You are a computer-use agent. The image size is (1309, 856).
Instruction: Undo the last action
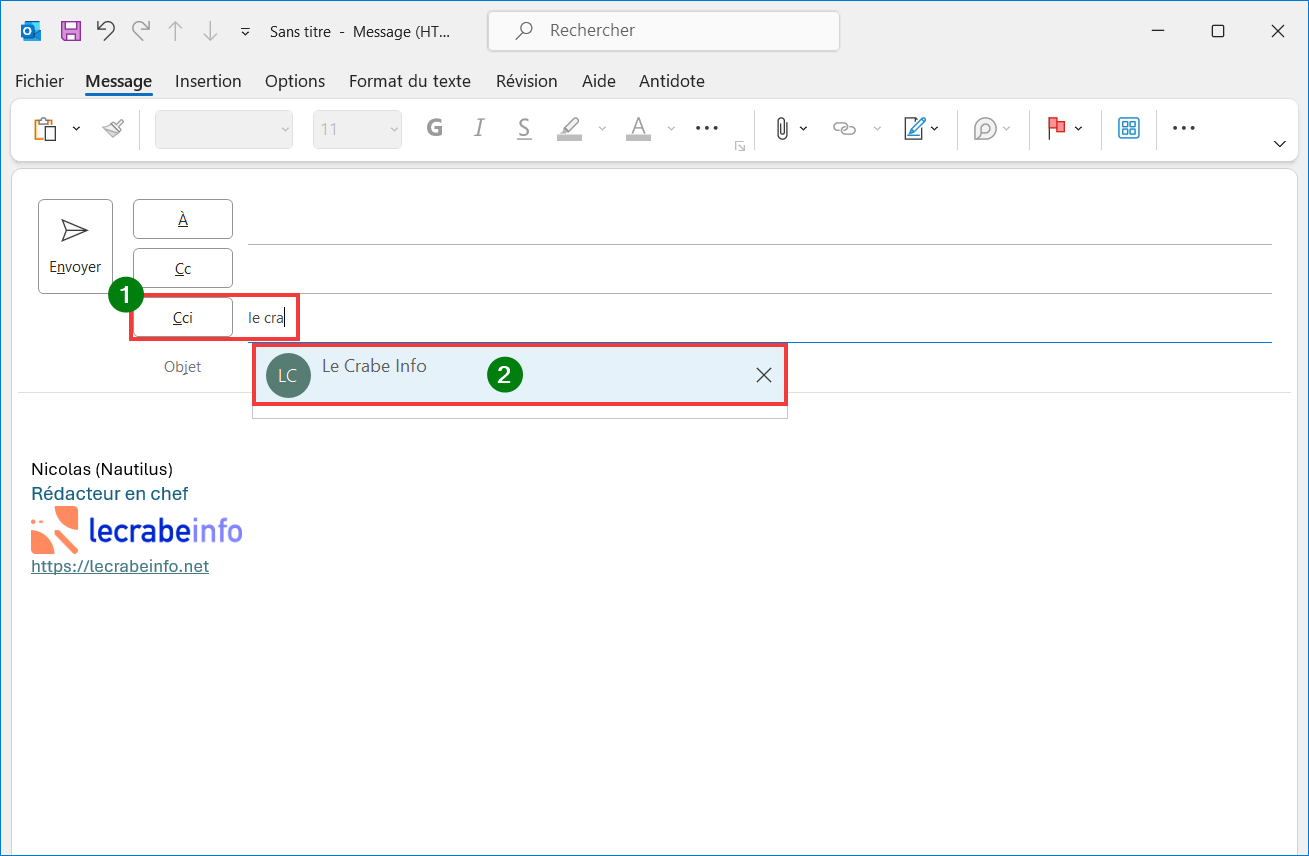(106, 31)
